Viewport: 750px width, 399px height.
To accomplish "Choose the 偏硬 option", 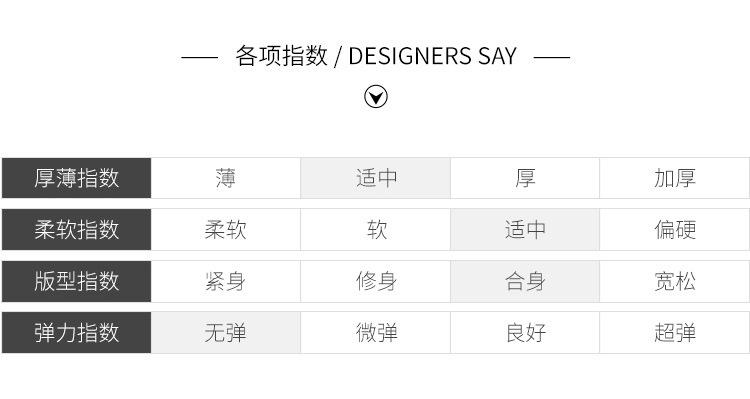I will coord(674,229).
